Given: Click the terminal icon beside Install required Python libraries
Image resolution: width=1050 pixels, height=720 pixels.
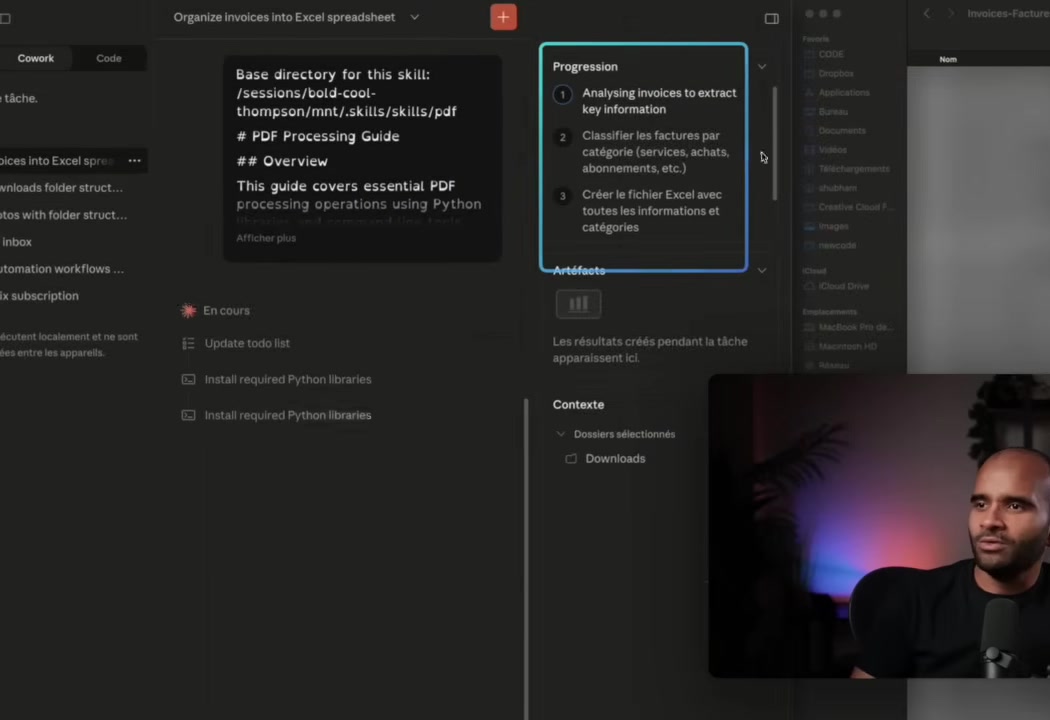Looking at the screenshot, I should tap(188, 379).
